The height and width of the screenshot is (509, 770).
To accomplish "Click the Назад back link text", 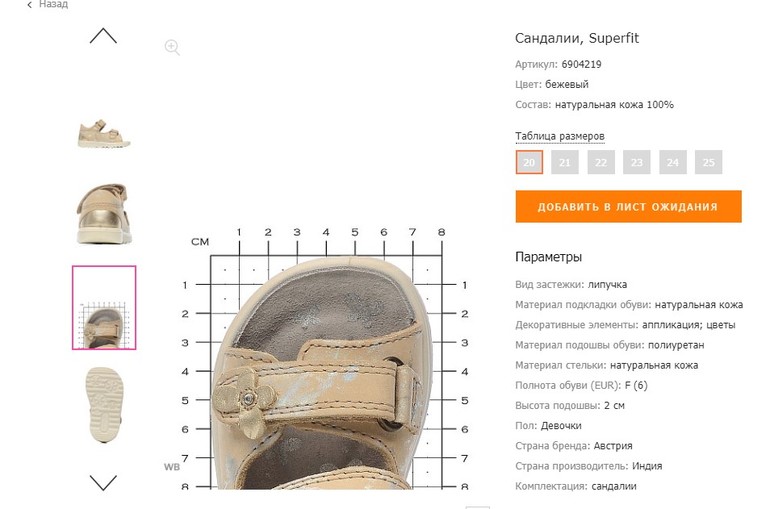I will (x=53, y=5).
